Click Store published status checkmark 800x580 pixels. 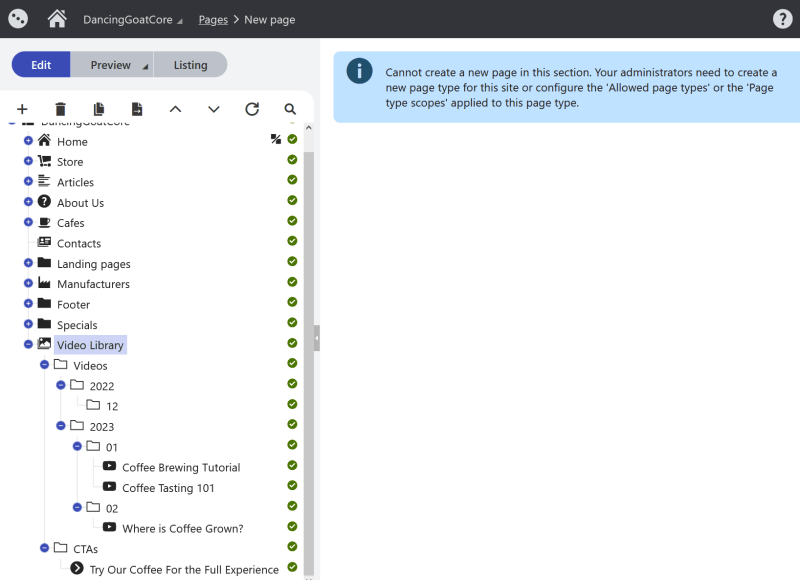[x=292, y=159]
